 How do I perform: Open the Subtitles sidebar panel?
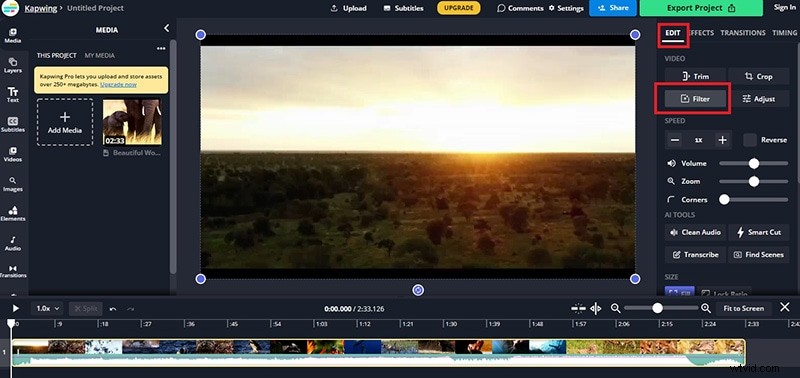pyautogui.click(x=13, y=124)
